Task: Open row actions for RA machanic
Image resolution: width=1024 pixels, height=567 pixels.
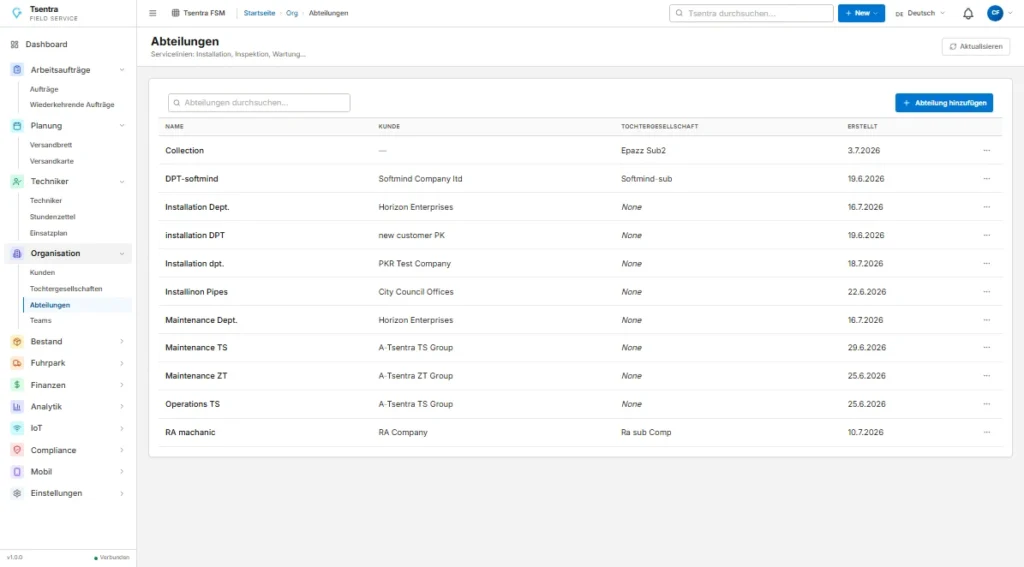Action: [986, 432]
